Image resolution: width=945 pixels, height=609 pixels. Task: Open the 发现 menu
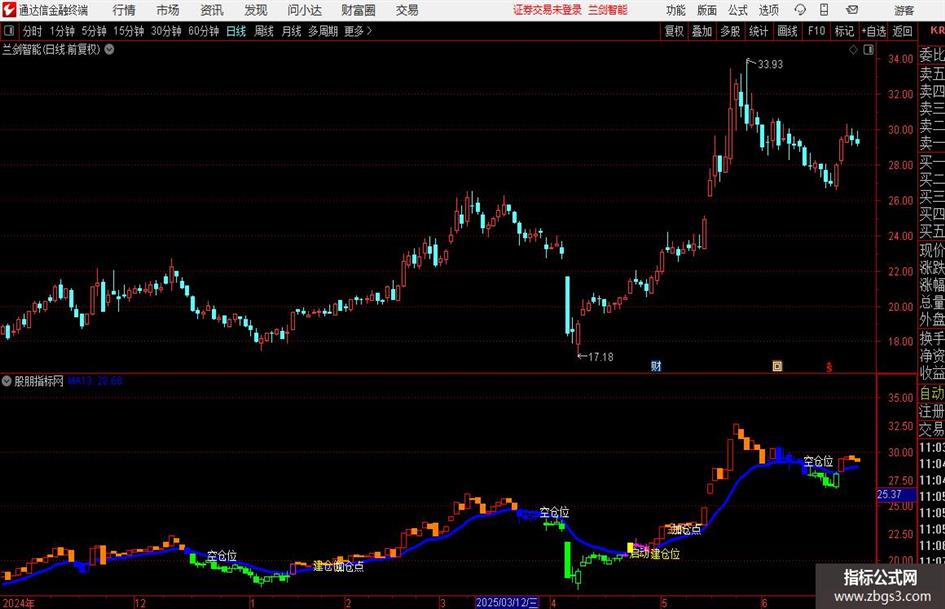(256, 10)
